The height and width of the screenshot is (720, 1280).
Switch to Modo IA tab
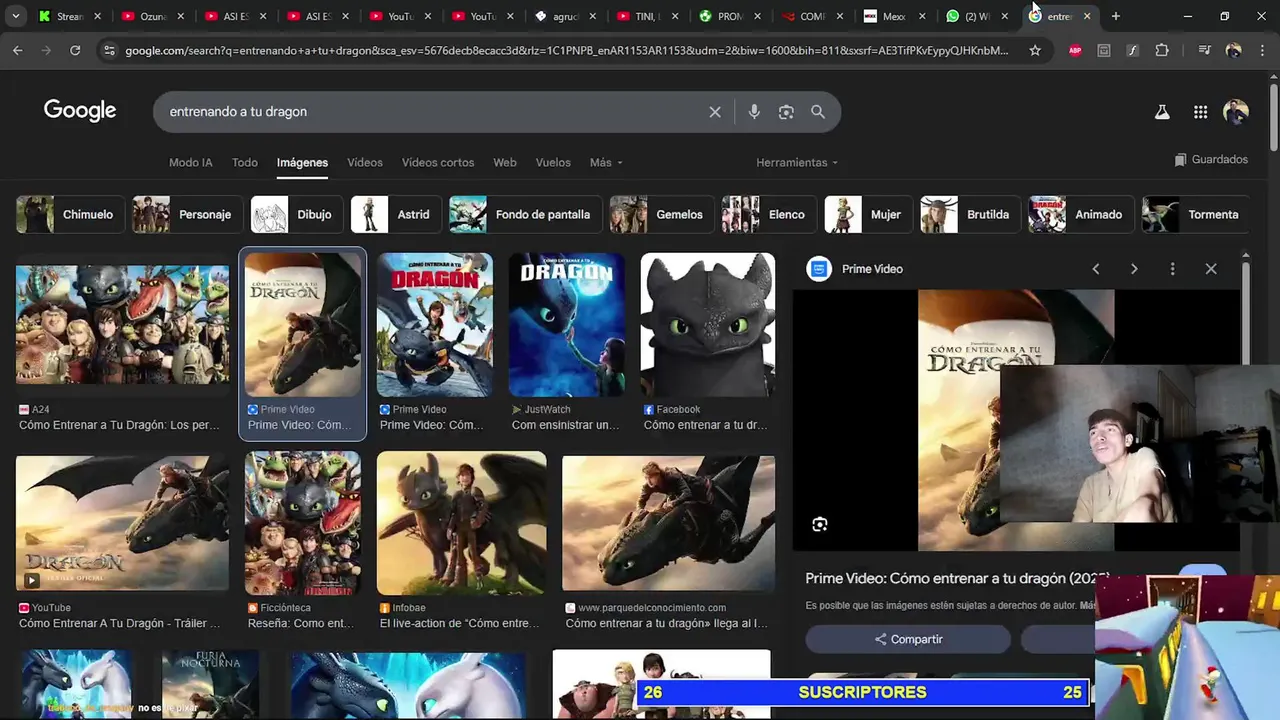point(191,162)
